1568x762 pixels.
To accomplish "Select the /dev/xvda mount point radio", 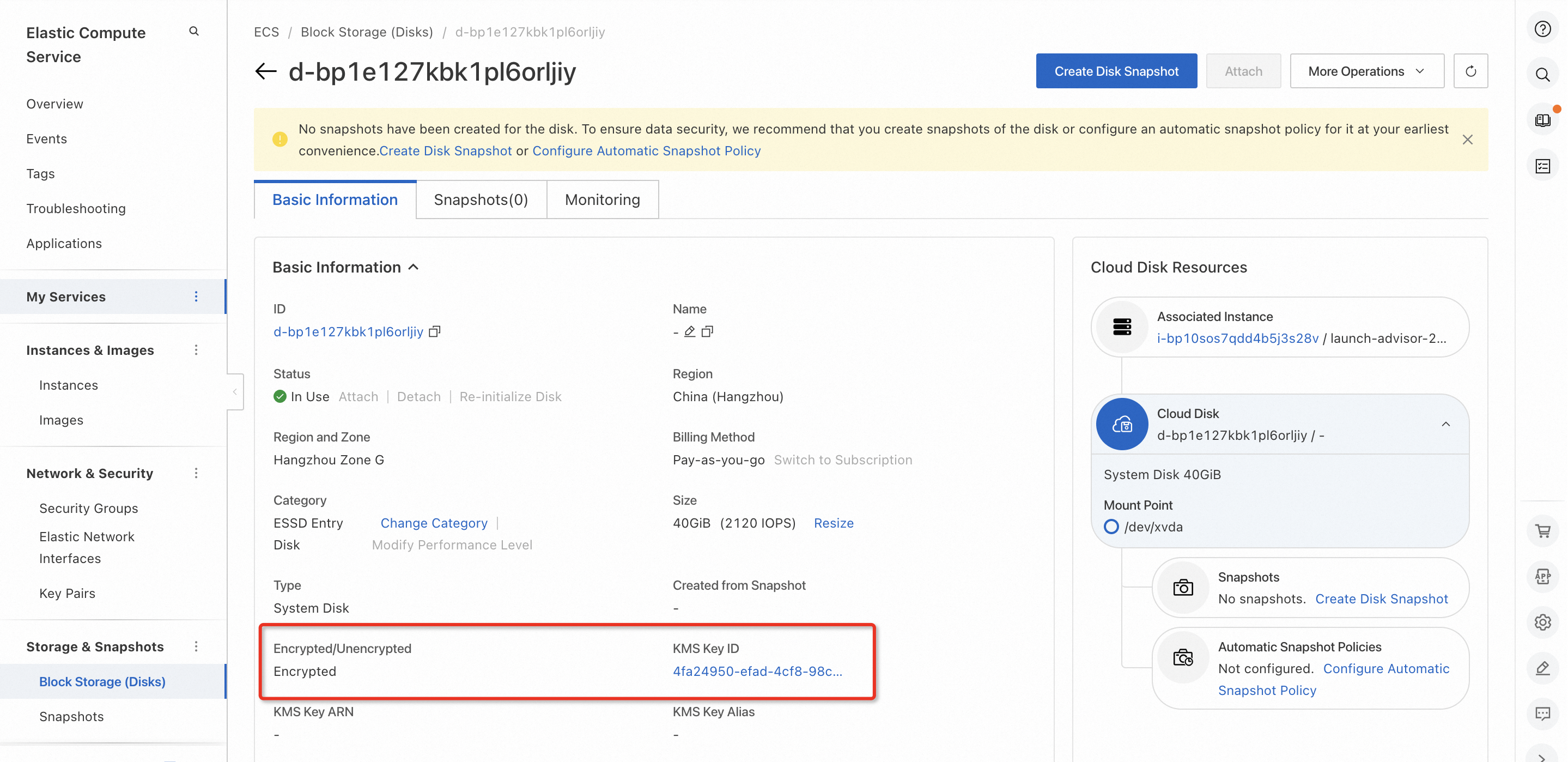I will tap(1111, 527).
